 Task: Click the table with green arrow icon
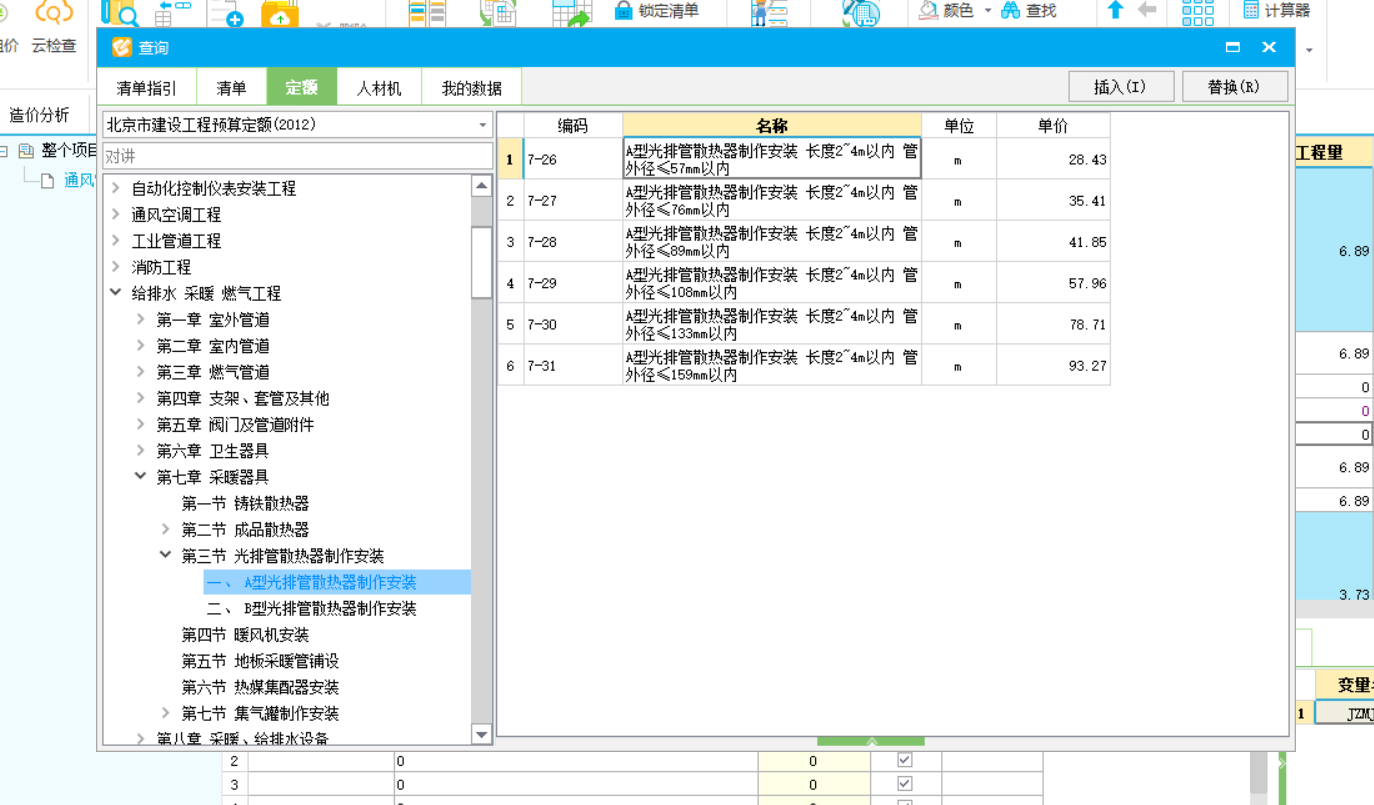pos(572,13)
